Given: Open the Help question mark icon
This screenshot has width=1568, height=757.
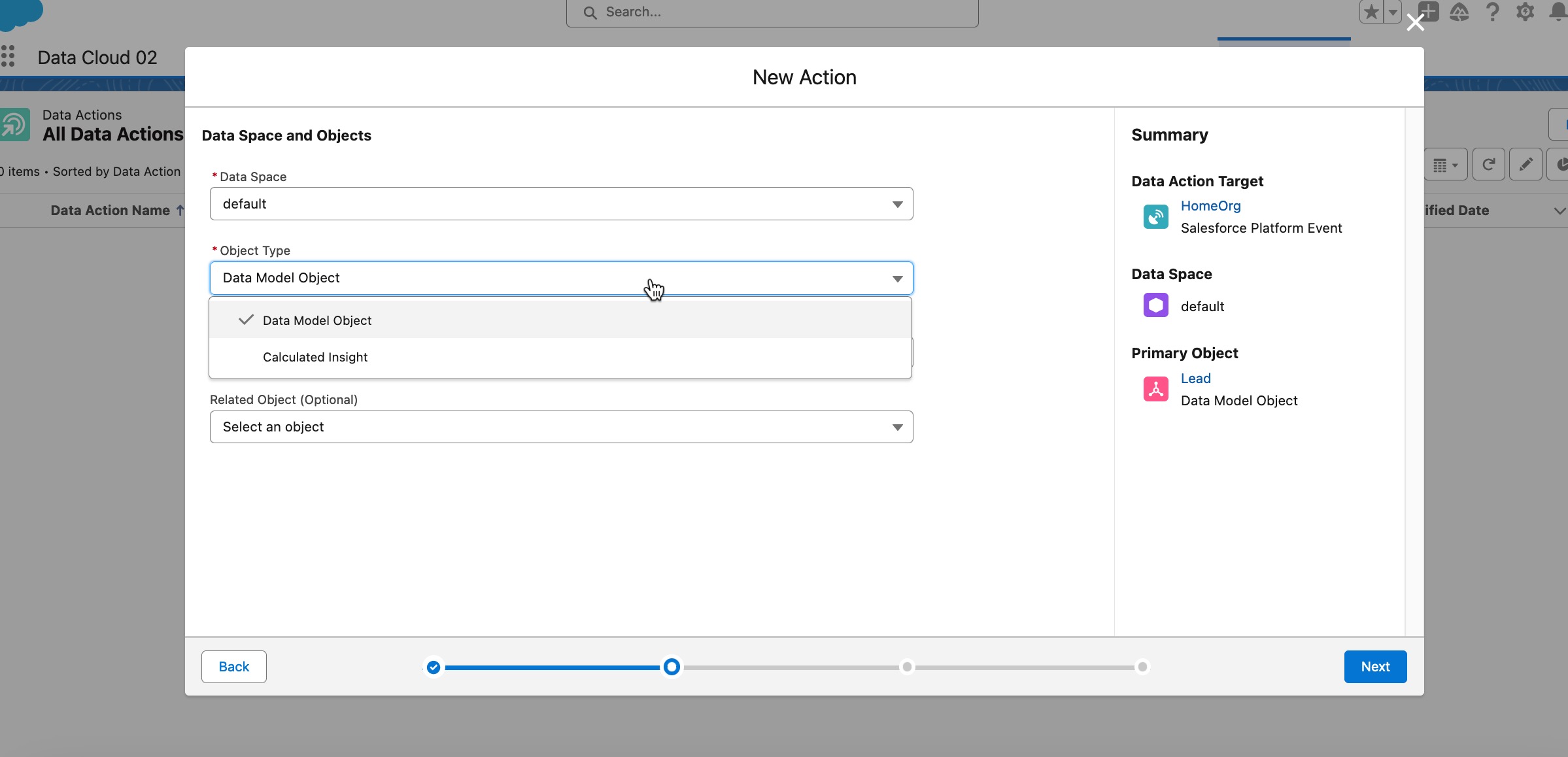Looking at the screenshot, I should tap(1492, 12).
